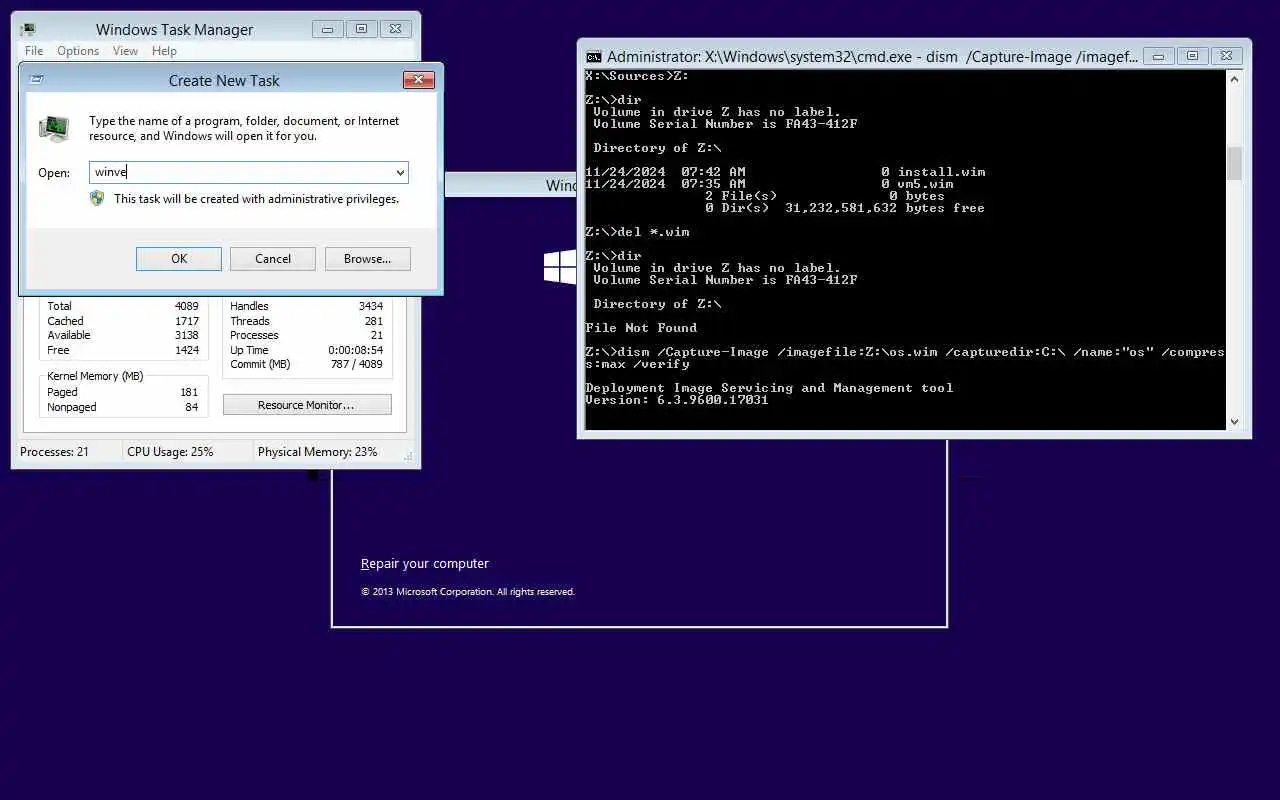This screenshot has height=800, width=1280.
Task: Click the Handles count 3434
Action: click(x=371, y=306)
